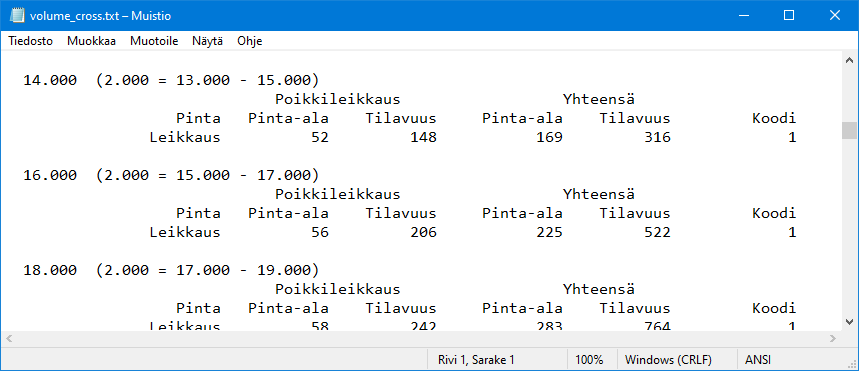Click the horizontal scrollbar track
The height and width of the screenshot is (371, 859).
pos(420,339)
